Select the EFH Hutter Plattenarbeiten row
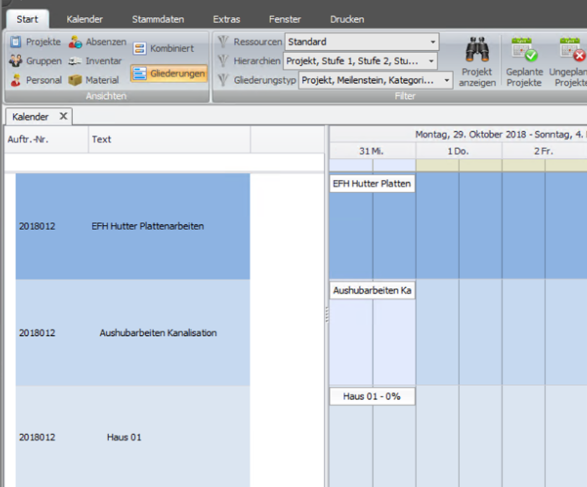 tap(133, 226)
